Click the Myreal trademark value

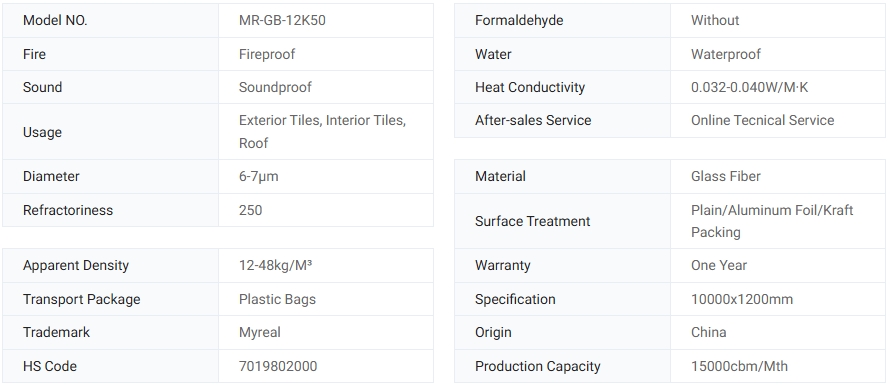tap(260, 332)
